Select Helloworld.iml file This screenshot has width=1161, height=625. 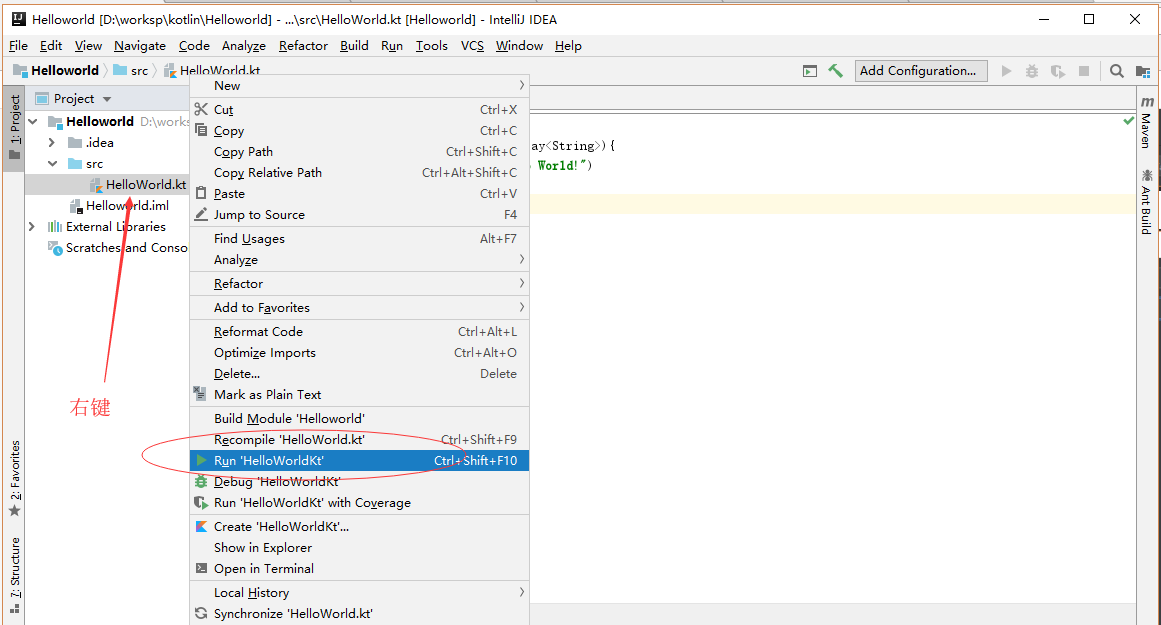pos(127,206)
